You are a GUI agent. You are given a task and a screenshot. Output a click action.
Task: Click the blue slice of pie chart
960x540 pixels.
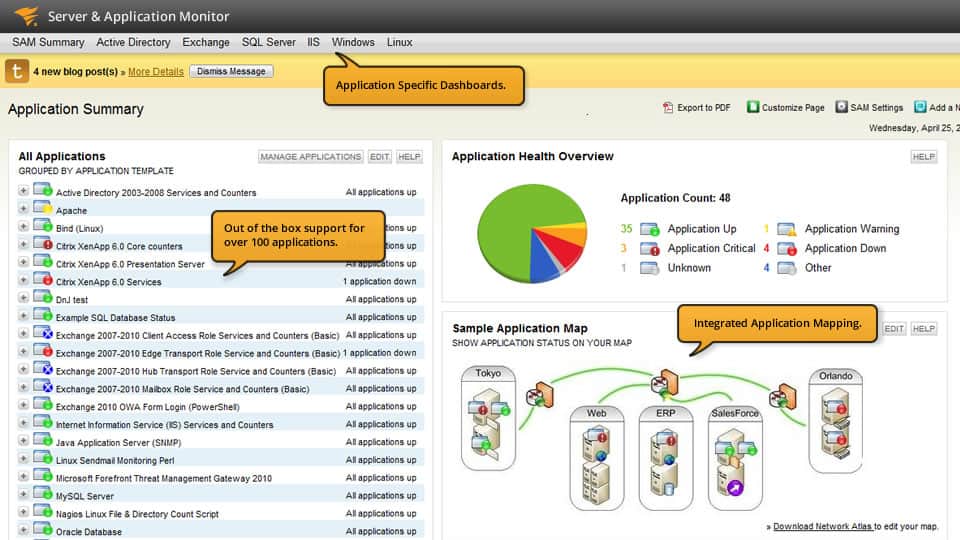543,260
